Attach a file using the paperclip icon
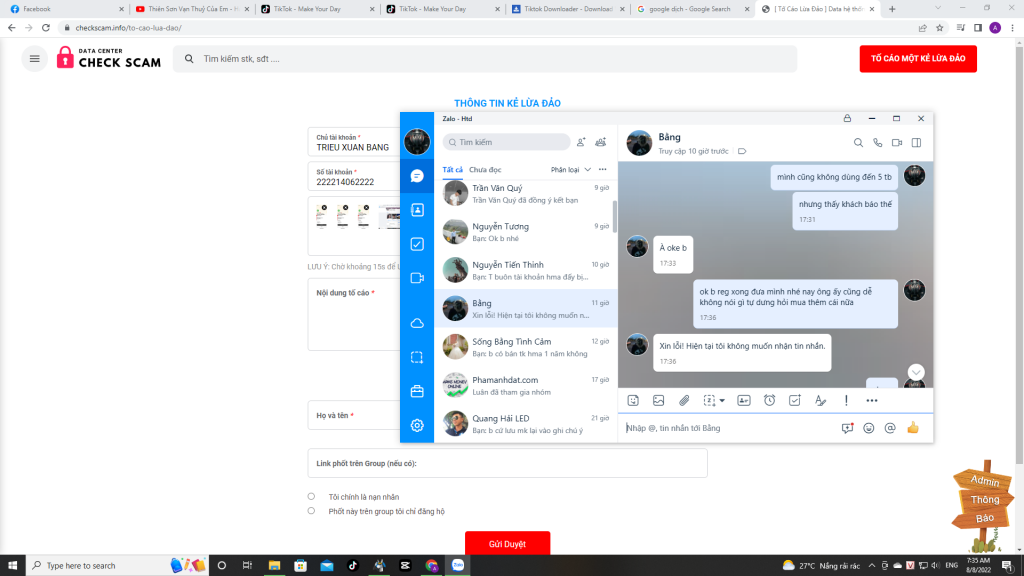Screen dimensions: 1024x576 coord(684,400)
